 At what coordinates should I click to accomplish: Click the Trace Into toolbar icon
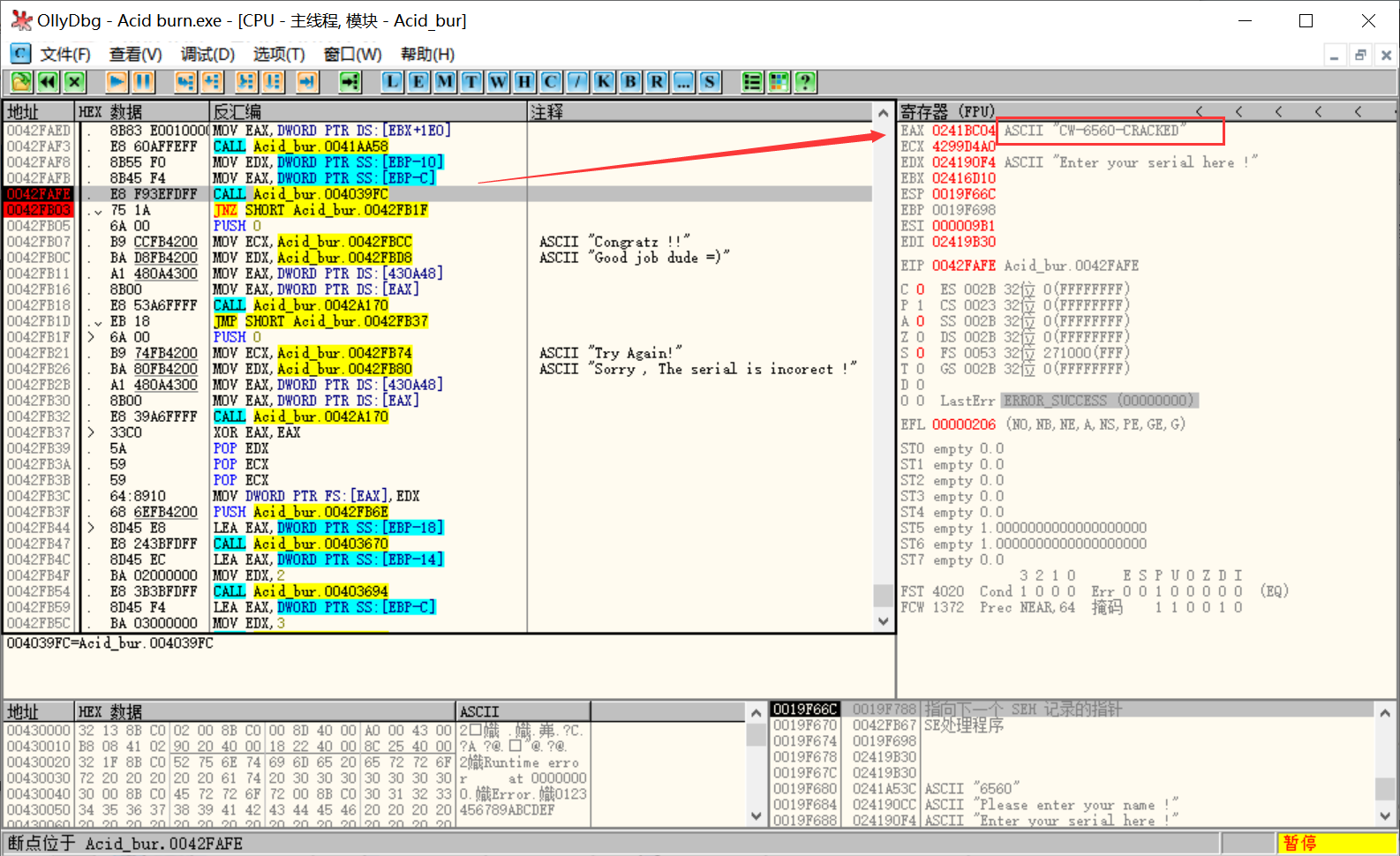pos(245,82)
